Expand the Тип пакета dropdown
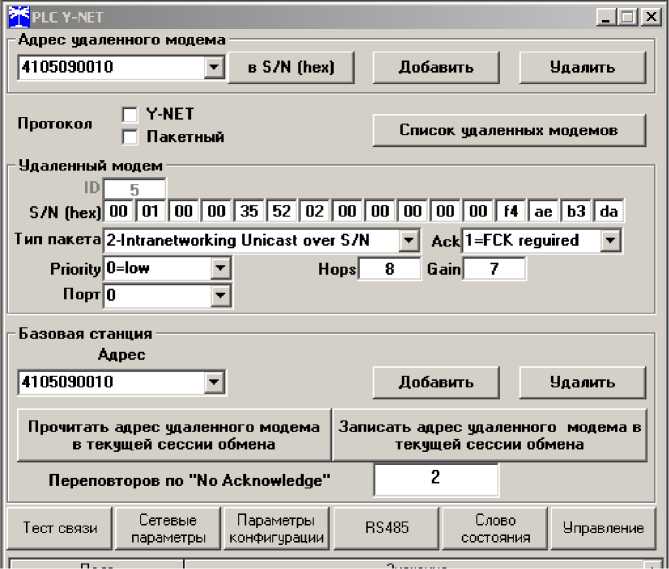 (408, 241)
